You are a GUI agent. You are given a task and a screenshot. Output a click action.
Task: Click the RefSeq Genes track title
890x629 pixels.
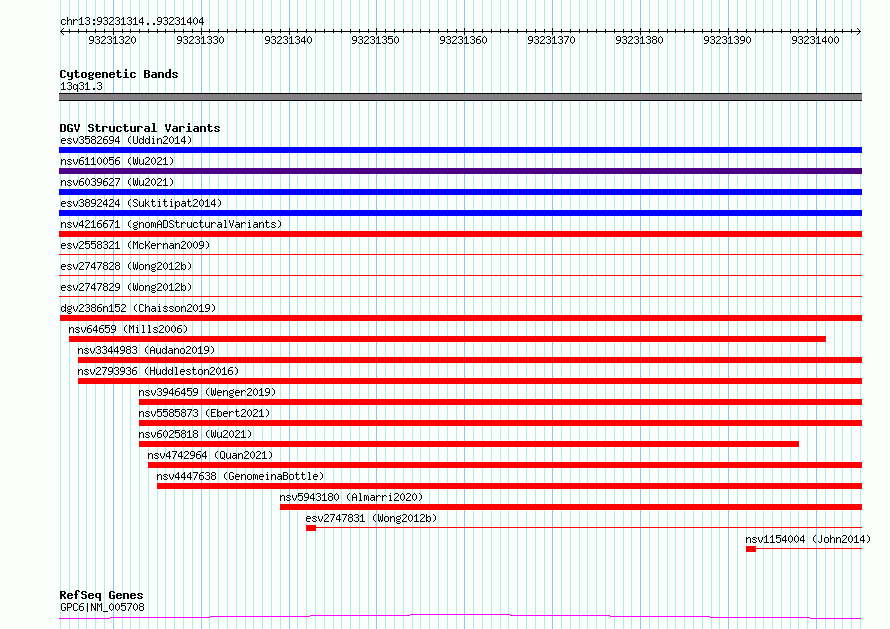click(101, 596)
